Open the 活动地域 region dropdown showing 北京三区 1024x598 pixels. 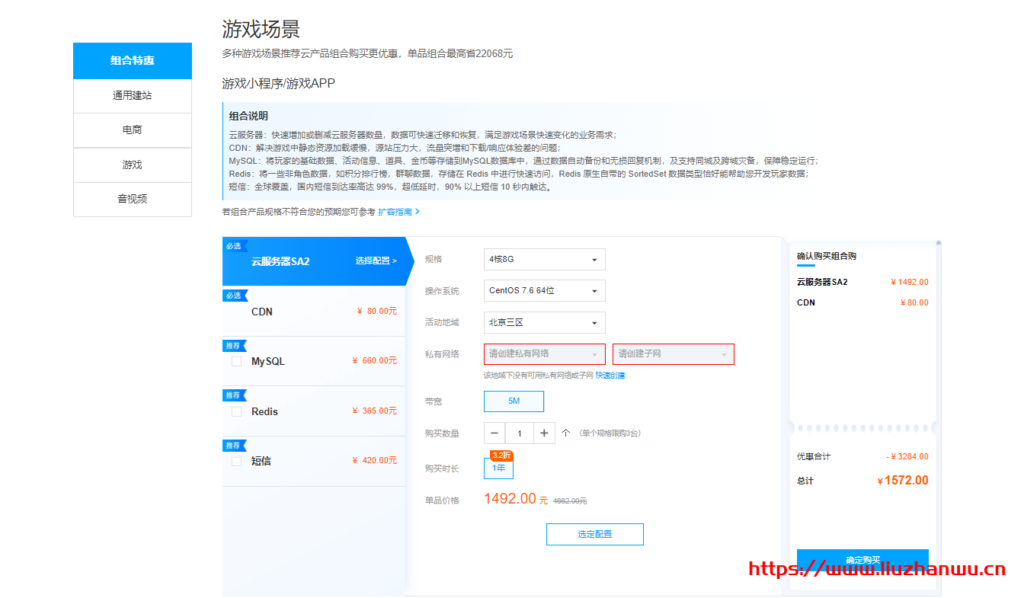tap(544, 322)
